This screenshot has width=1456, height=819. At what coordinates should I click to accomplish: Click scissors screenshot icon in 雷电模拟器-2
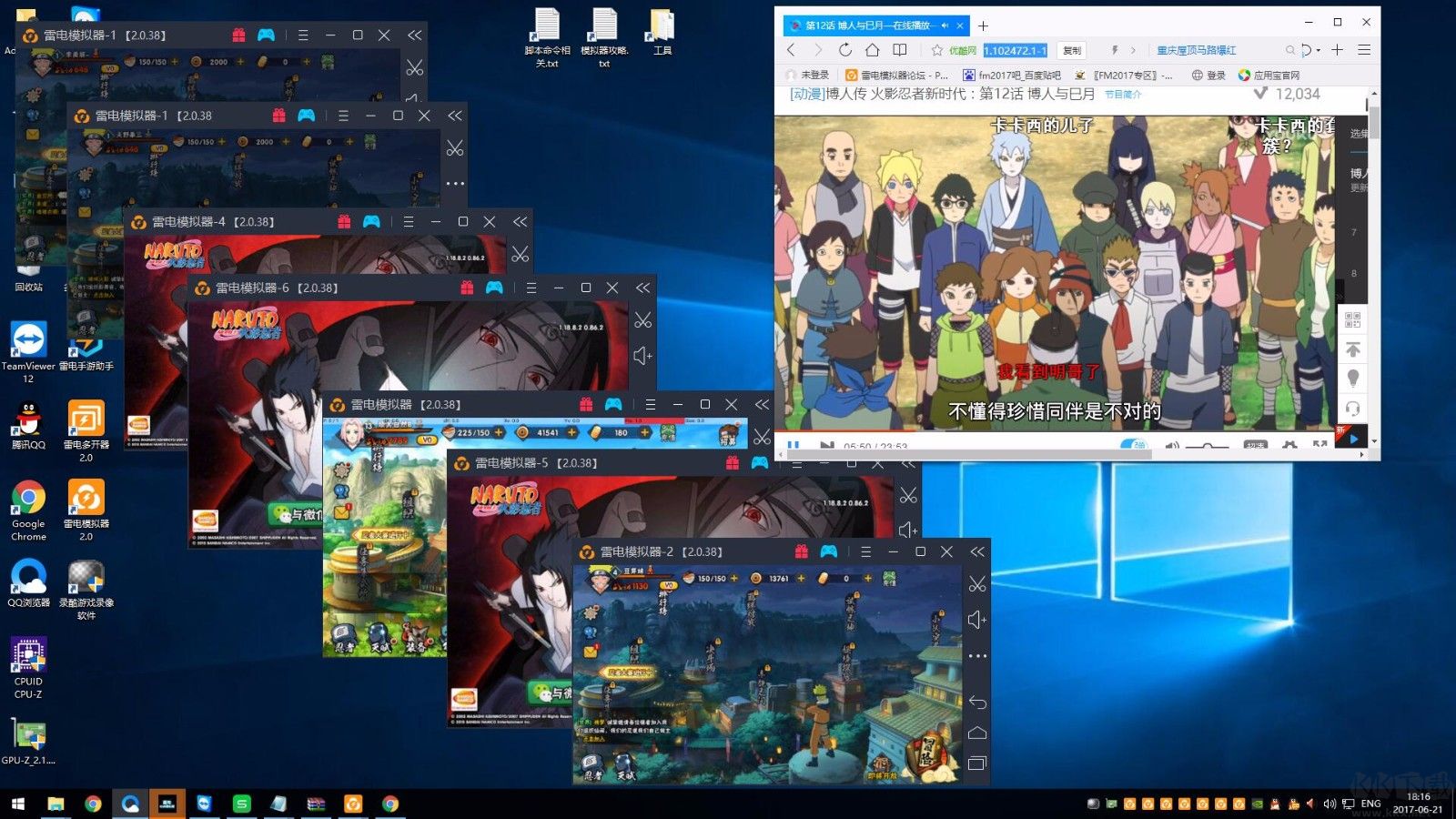click(x=977, y=584)
